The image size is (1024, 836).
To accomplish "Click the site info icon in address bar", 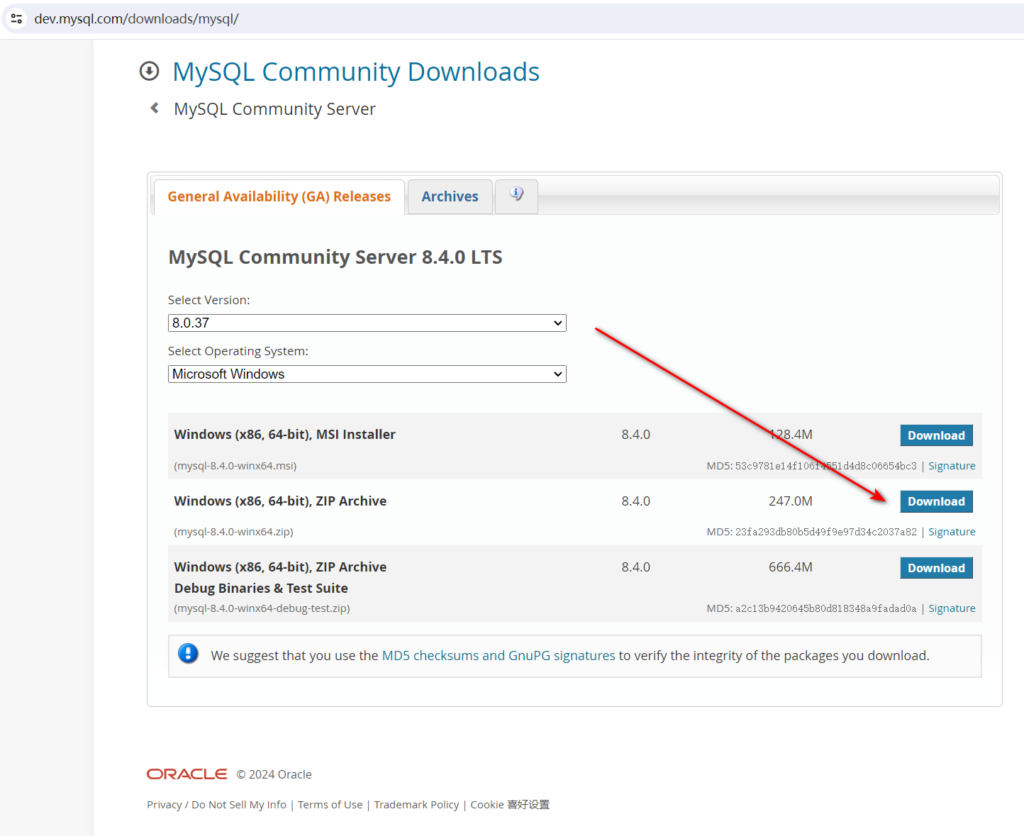I will point(16,19).
